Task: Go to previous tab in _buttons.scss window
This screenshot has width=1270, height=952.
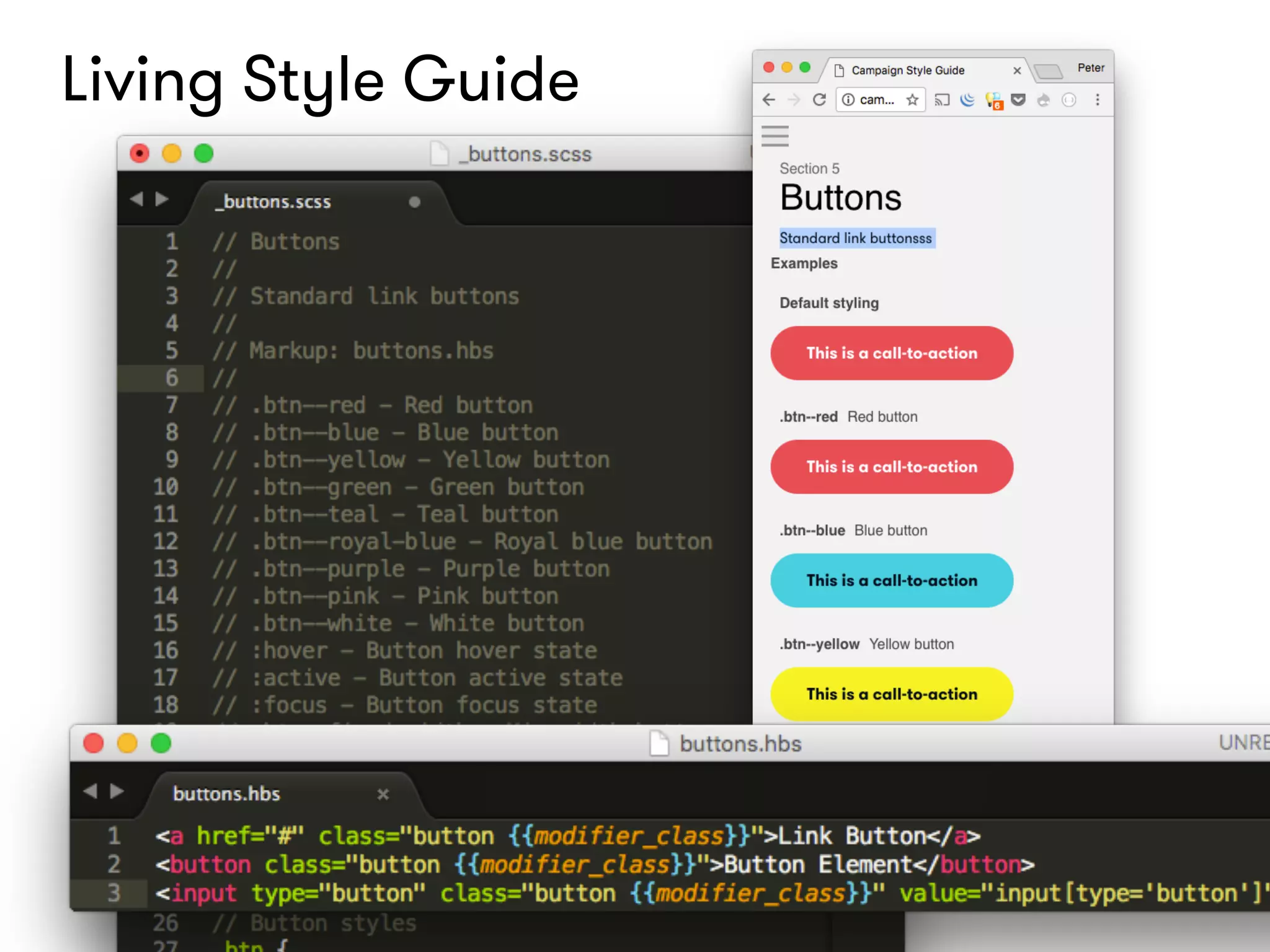Action: pyautogui.click(x=136, y=199)
